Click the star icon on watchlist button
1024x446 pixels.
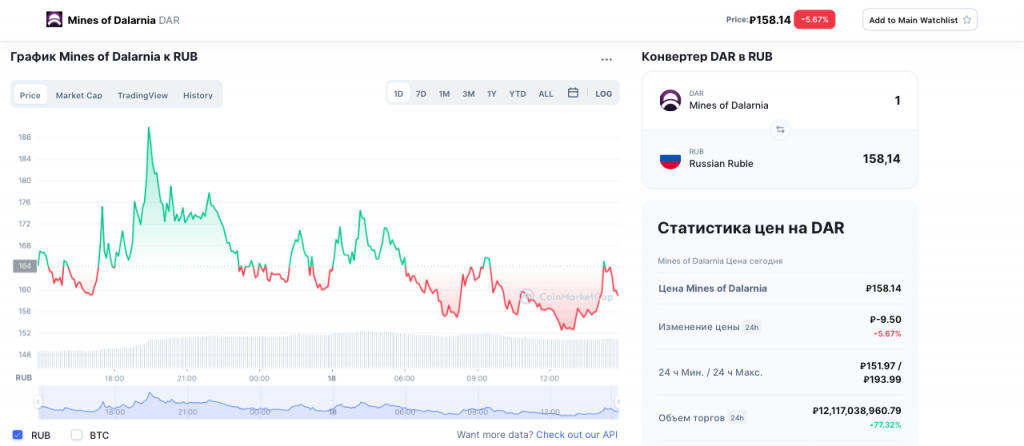(x=966, y=20)
